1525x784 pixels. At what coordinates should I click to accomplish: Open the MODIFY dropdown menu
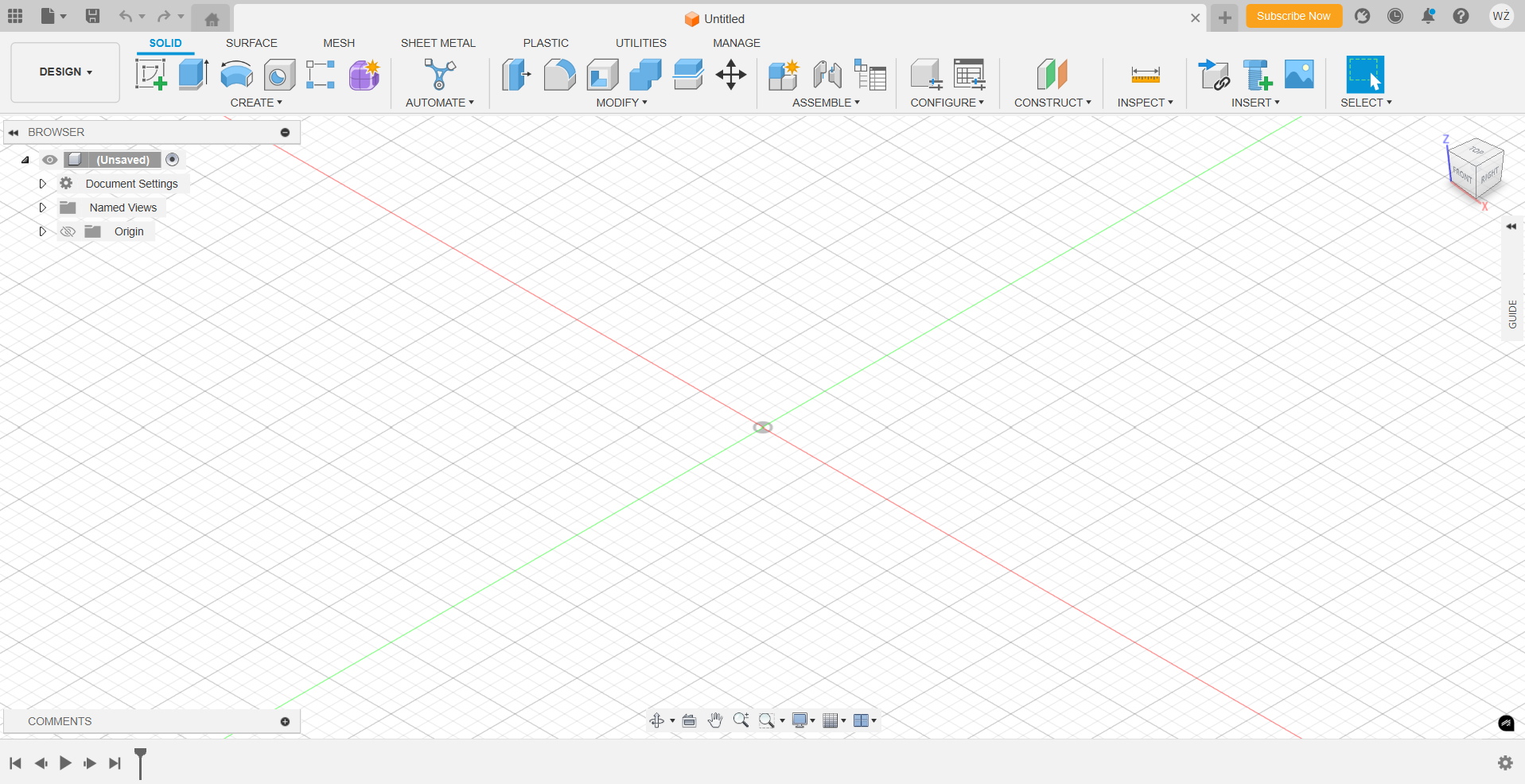(x=622, y=103)
